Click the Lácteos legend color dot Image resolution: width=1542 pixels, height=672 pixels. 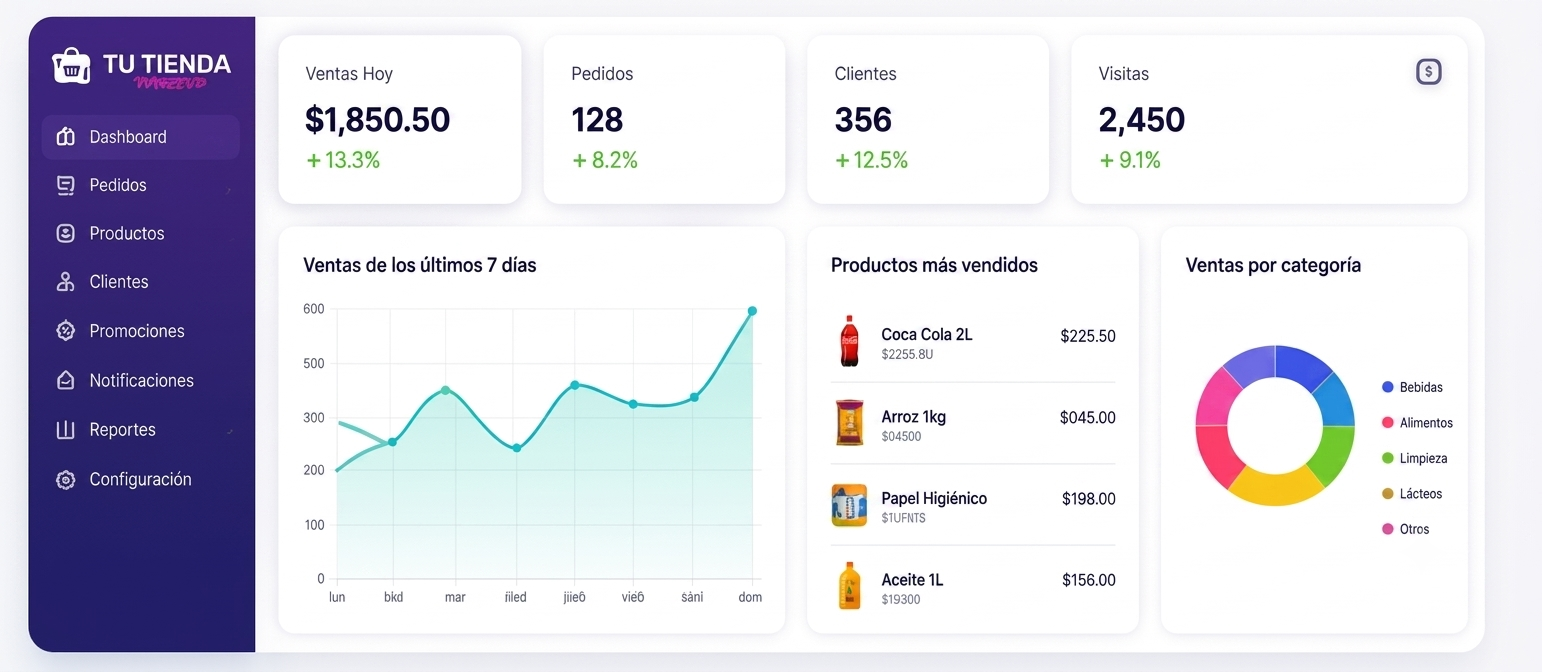[1387, 494]
